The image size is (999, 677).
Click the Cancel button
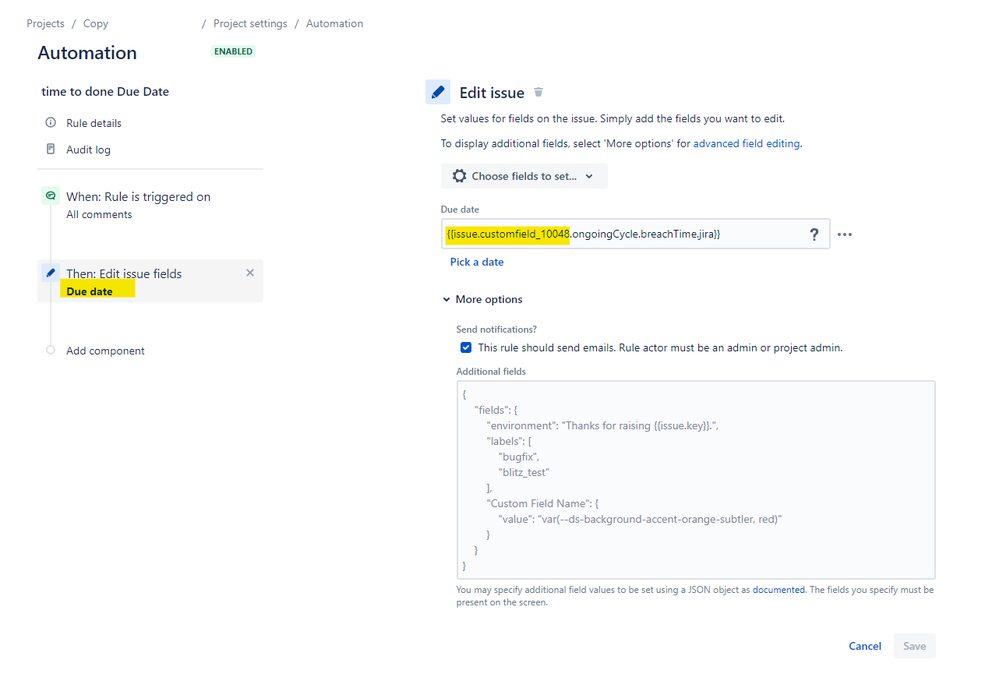click(x=865, y=646)
